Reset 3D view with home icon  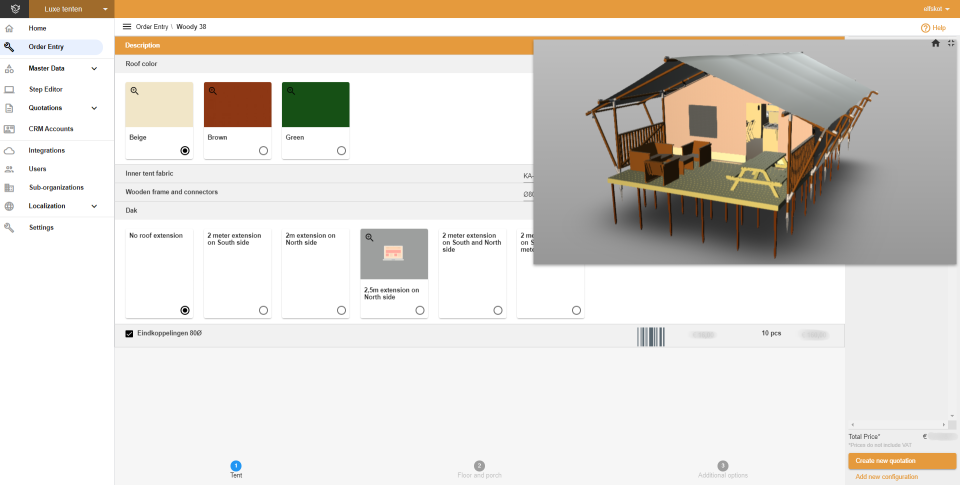[936, 43]
